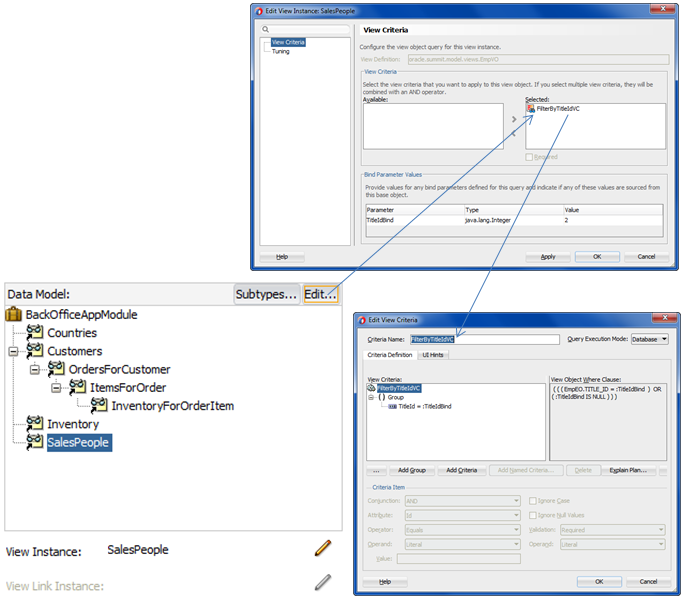Image resolution: width=685 pixels, height=601 pixels.
Task: Click the FilterByTitleIdVC icon in Selected list
Action: 531,108
